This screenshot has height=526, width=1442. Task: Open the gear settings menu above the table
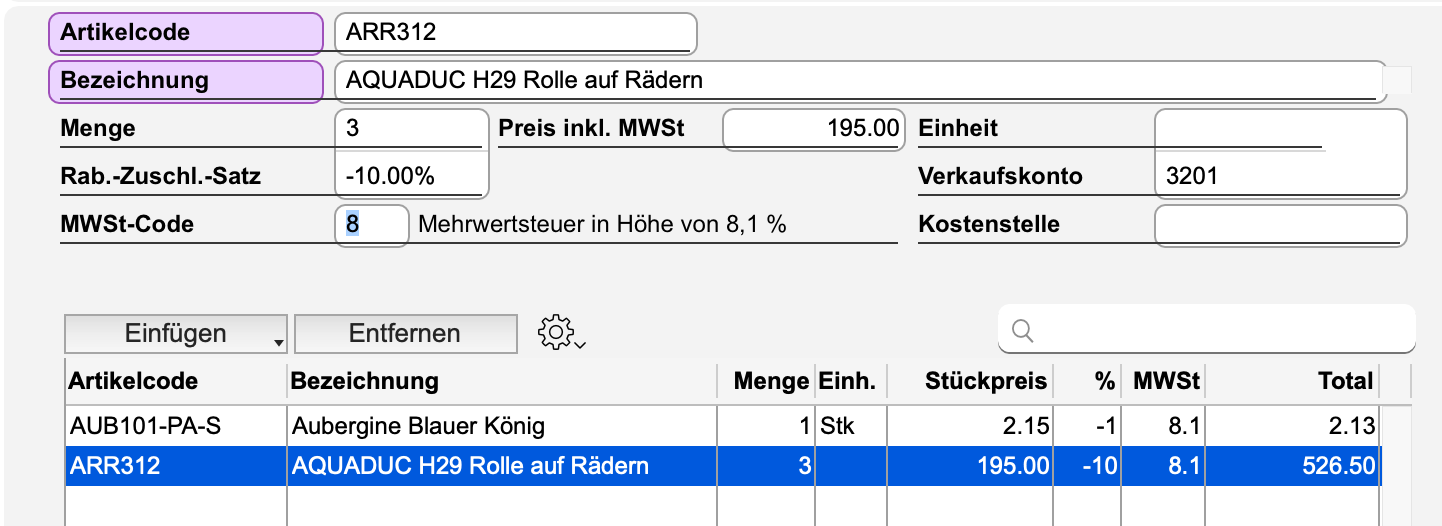pos(560,333)
